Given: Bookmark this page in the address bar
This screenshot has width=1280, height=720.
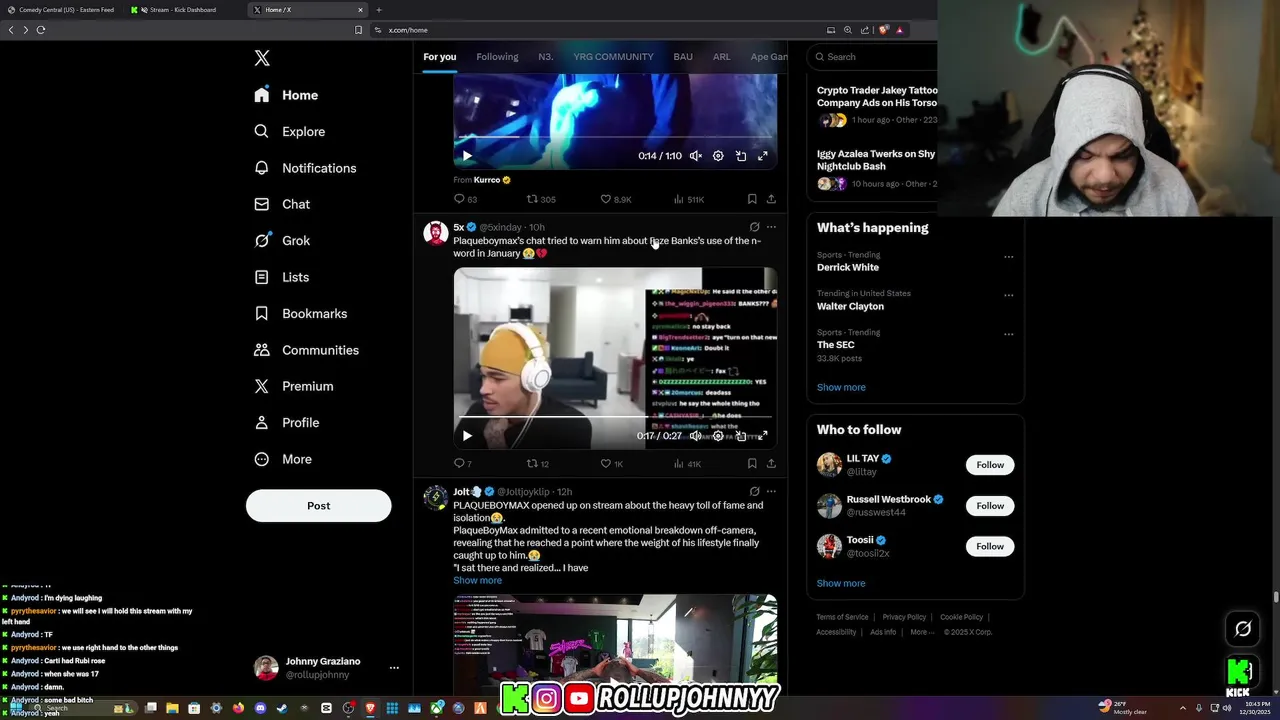Looking at the screenshot, I should [358, 30].
